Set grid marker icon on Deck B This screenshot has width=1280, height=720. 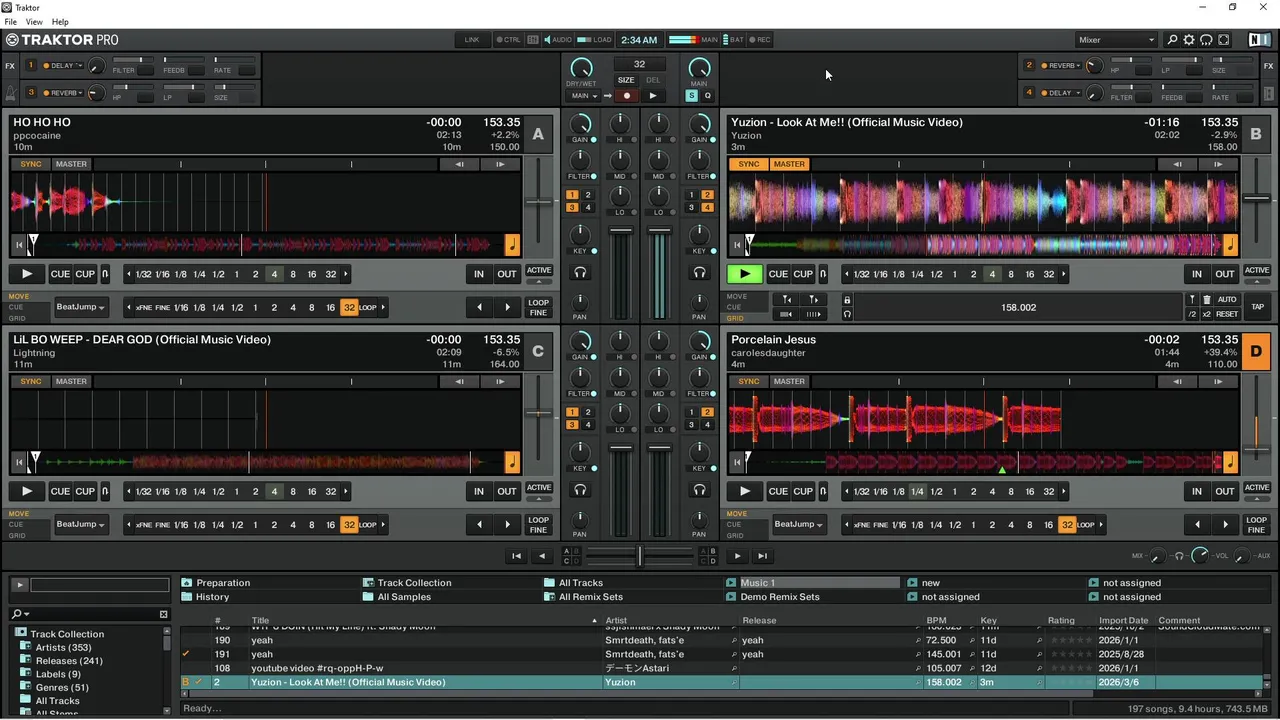click(1192, 300)
